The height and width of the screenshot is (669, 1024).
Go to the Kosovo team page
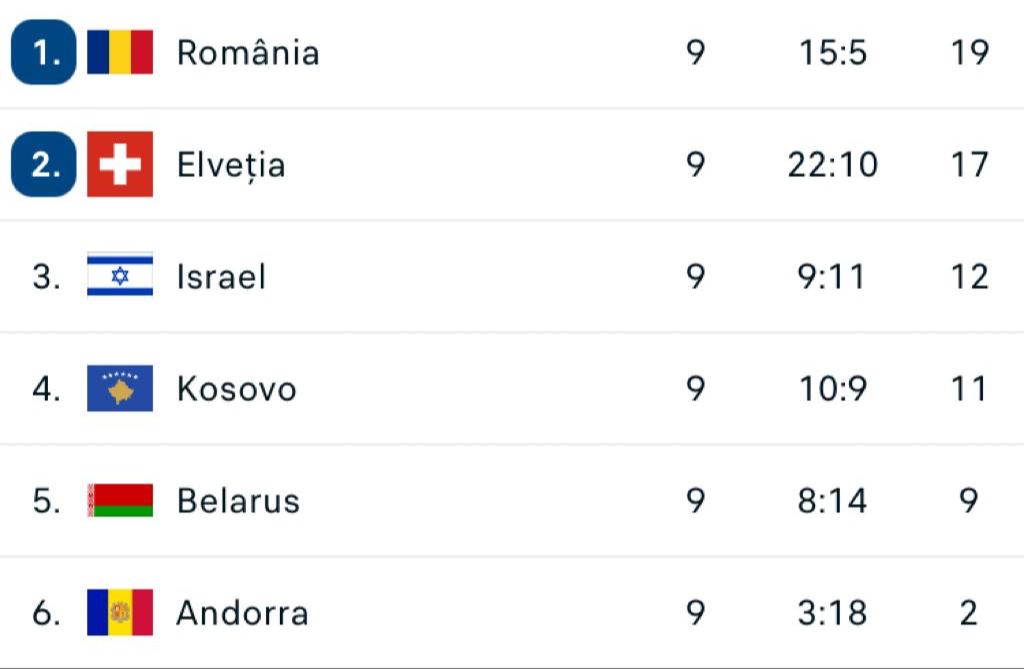(x=236, y=388)
